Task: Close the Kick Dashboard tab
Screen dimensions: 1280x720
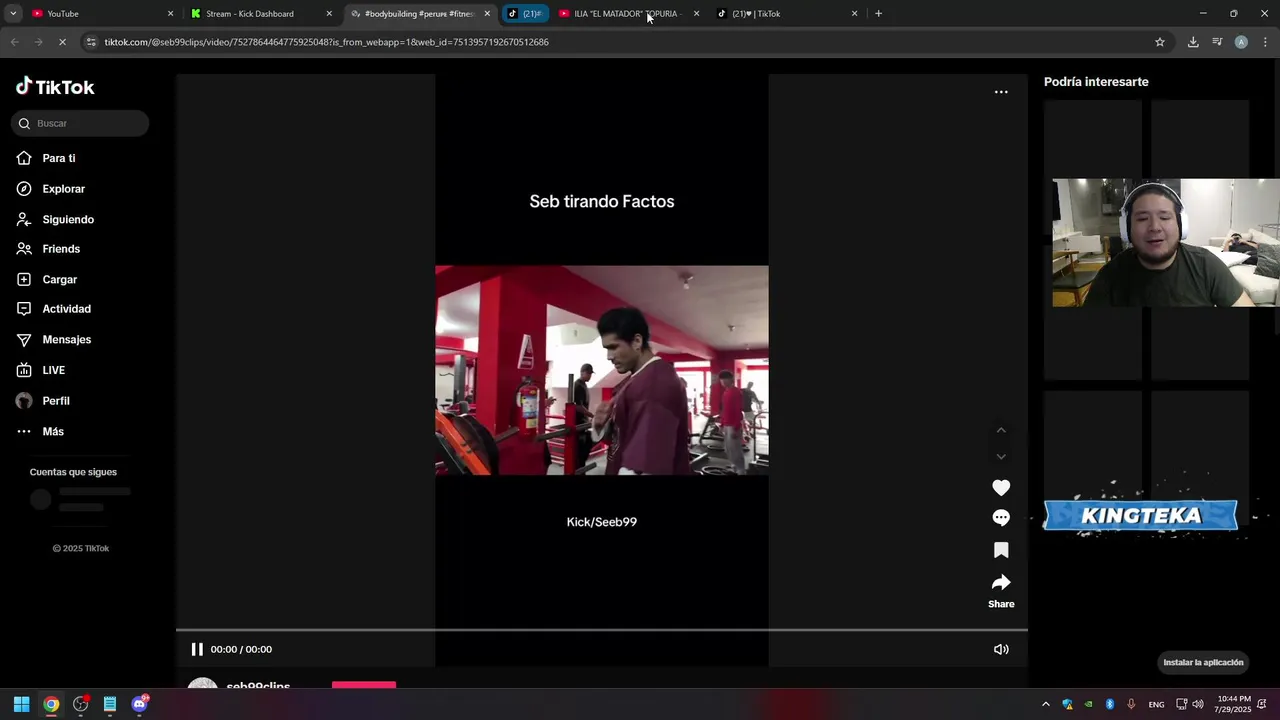Action: (329, 14)
